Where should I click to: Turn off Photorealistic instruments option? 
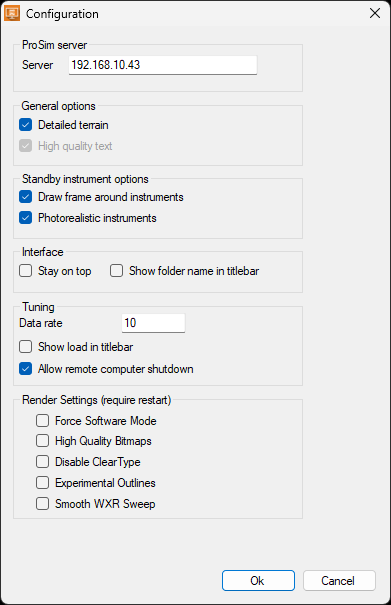click(x=25, y=218)
